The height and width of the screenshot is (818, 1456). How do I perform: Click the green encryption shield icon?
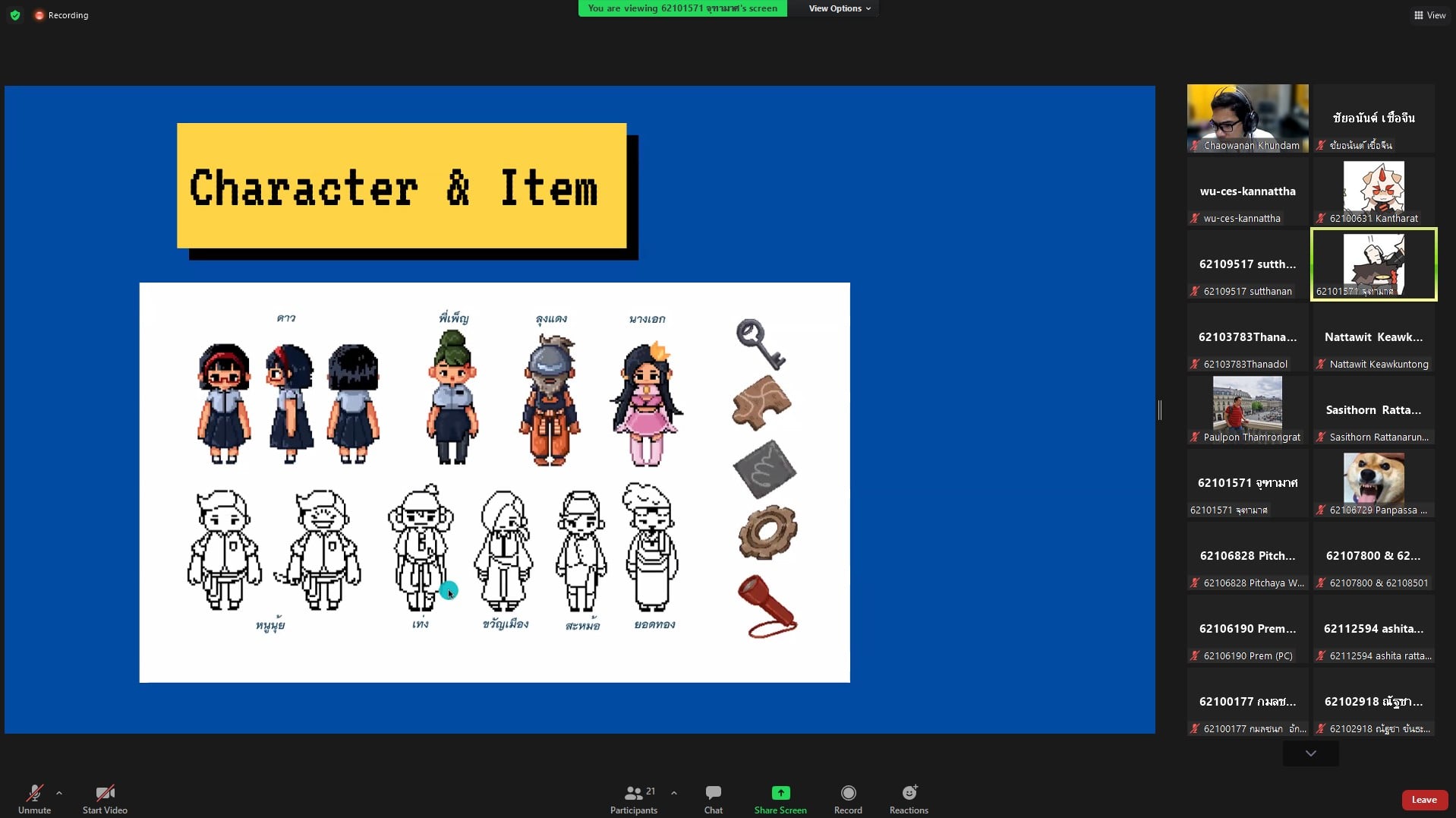pos(15,15)
